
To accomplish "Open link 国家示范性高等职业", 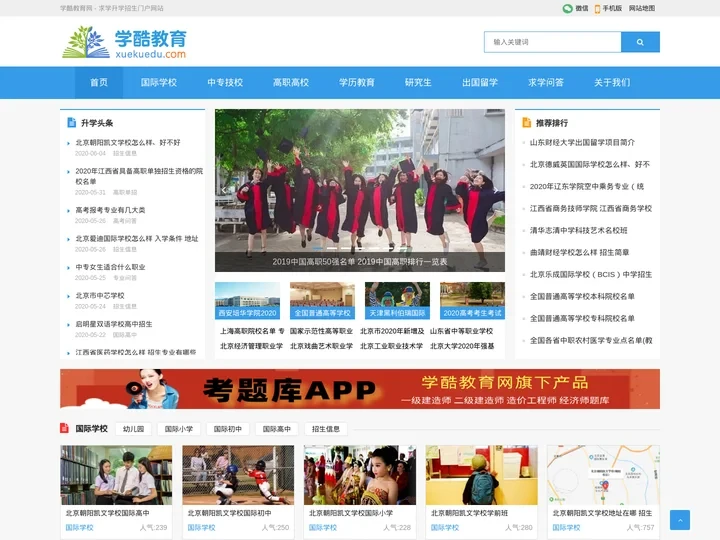I will click(321, 331).
